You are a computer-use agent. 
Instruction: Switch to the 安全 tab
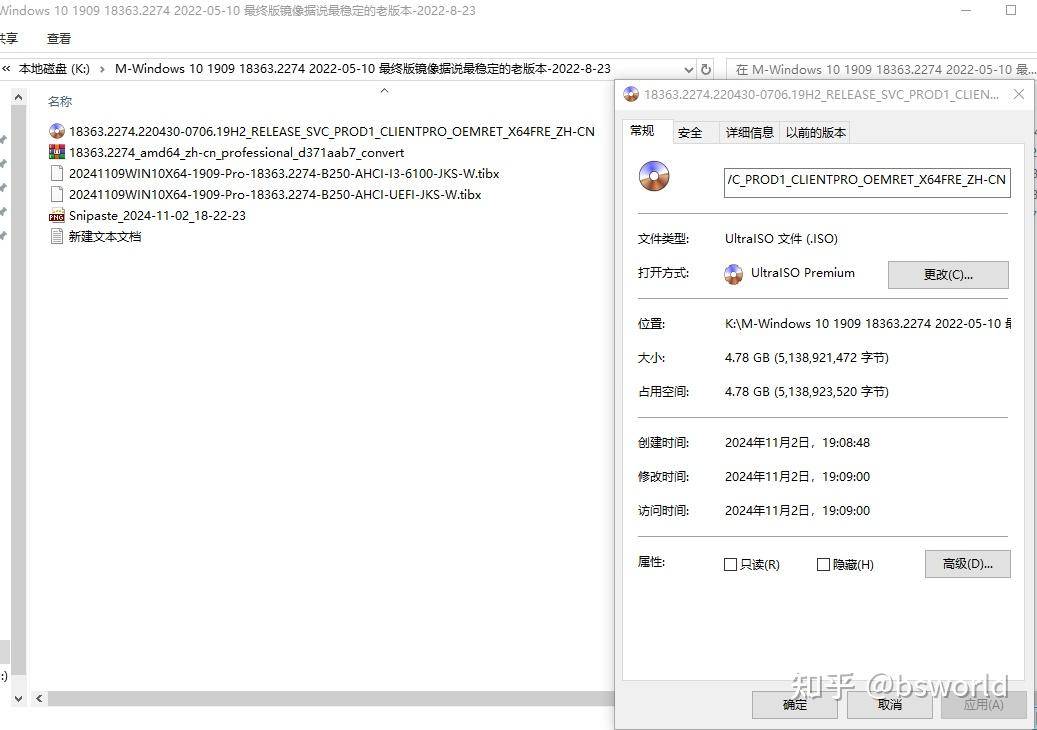(690, 132)
